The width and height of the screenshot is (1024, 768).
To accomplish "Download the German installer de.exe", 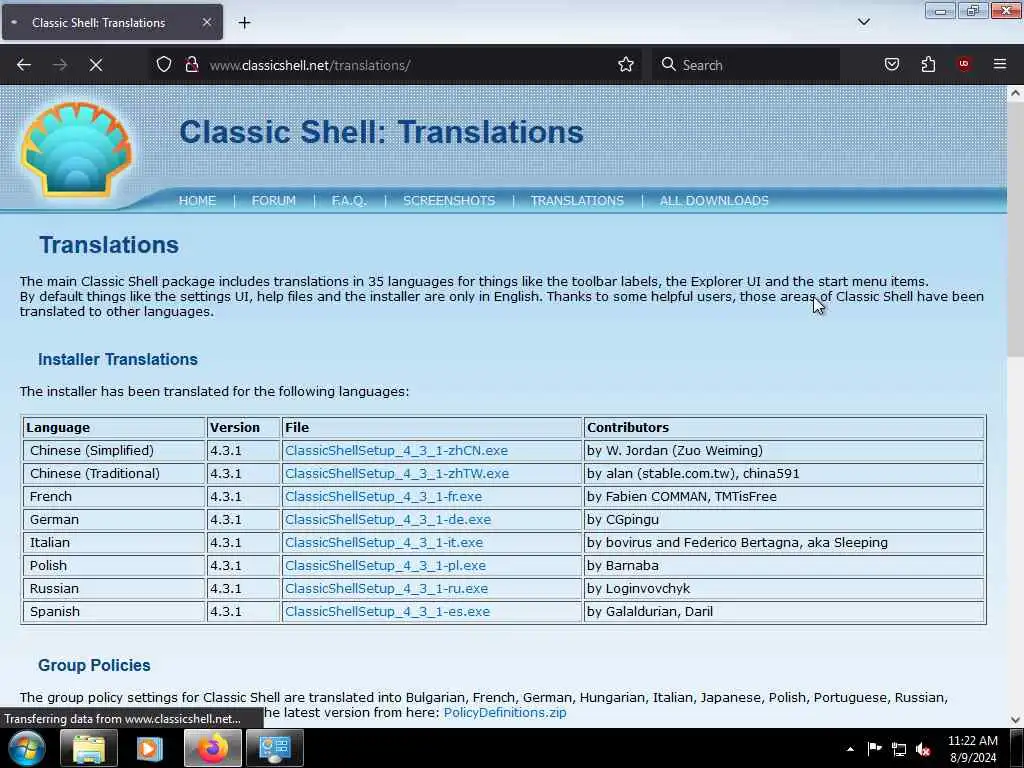I will (x=388, y=519).
